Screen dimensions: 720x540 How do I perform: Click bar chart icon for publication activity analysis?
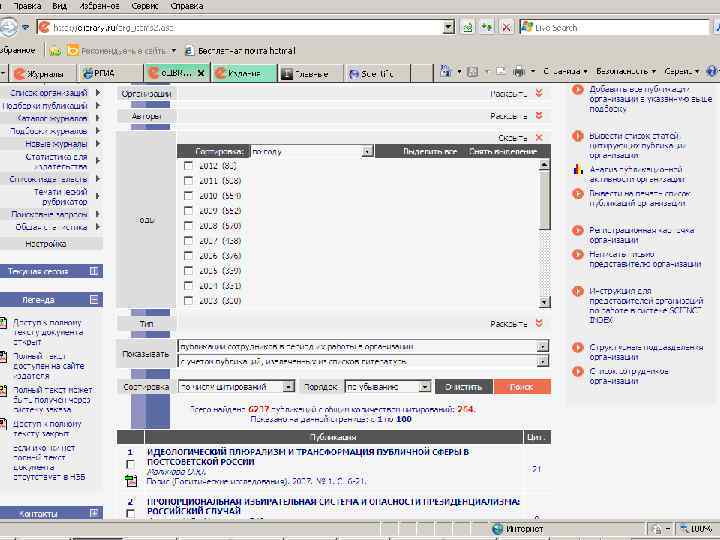[578, 169]
